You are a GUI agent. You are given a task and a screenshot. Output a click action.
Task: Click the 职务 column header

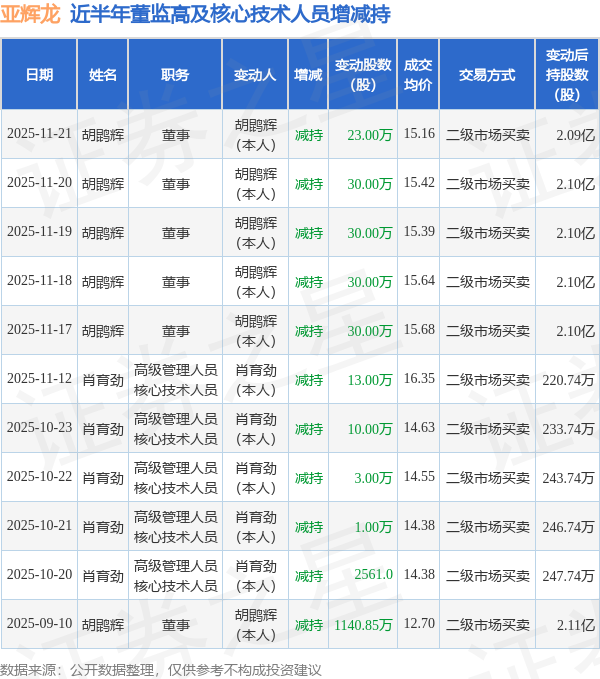coord(175,74)
